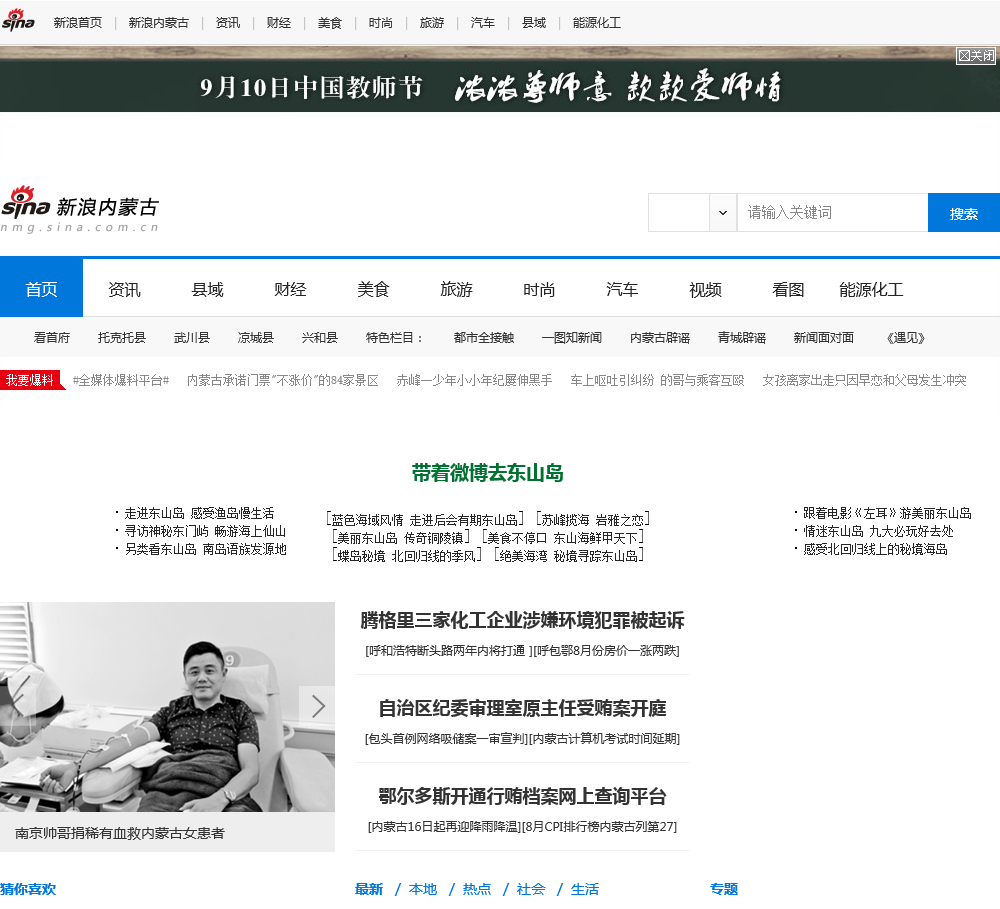Viewport: 1000px width, 909px height.
Task: Open 新闻面对面 column link
Action: (823, 337)
